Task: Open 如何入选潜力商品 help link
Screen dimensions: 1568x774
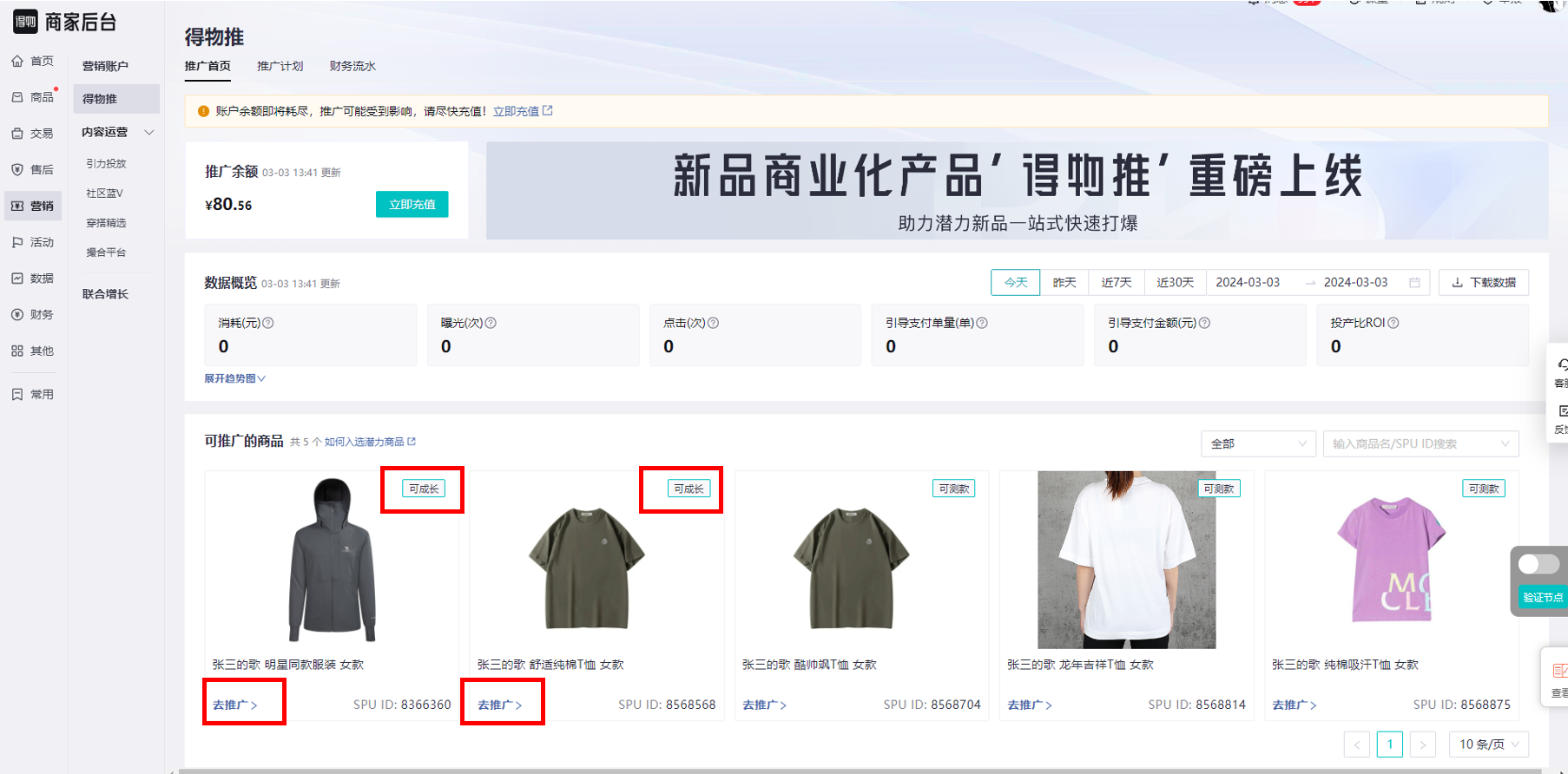Action: pyautogui.click(x=370, y=442)
